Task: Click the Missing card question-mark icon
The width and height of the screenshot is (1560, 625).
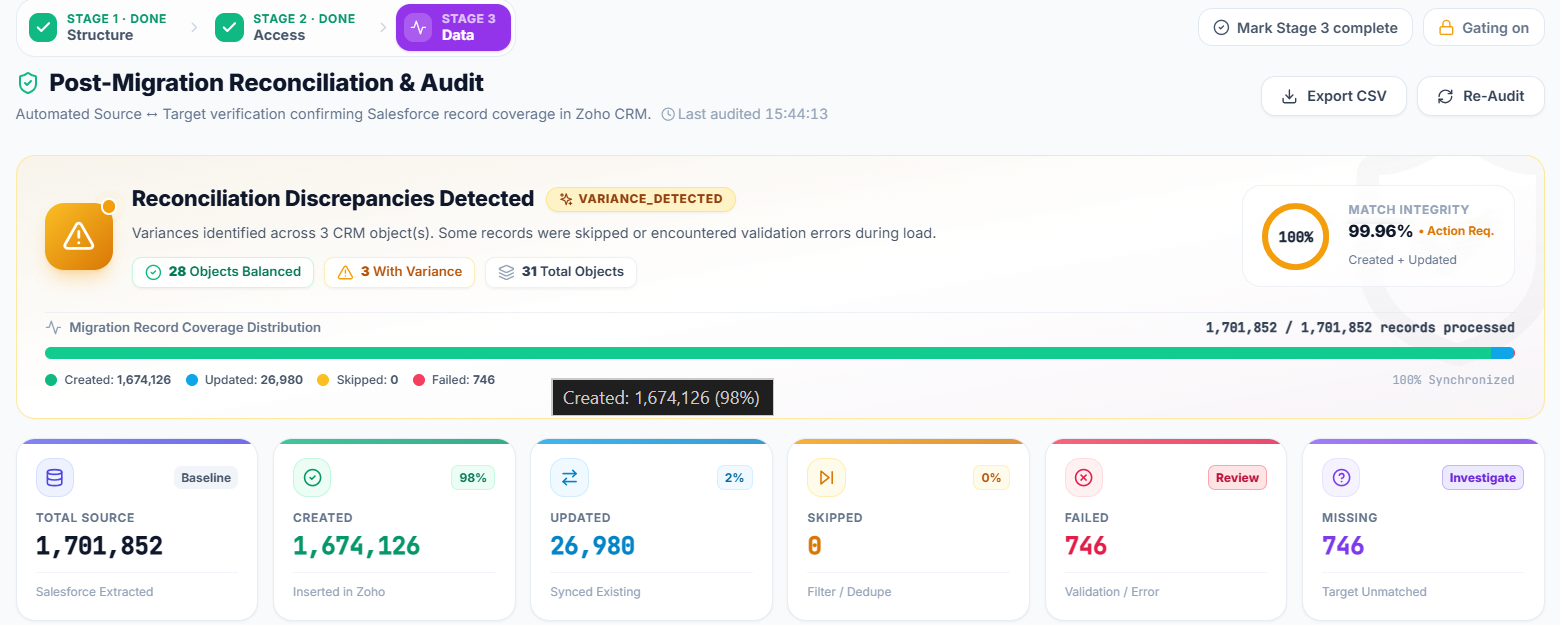Action: [x=1341, y=478]
